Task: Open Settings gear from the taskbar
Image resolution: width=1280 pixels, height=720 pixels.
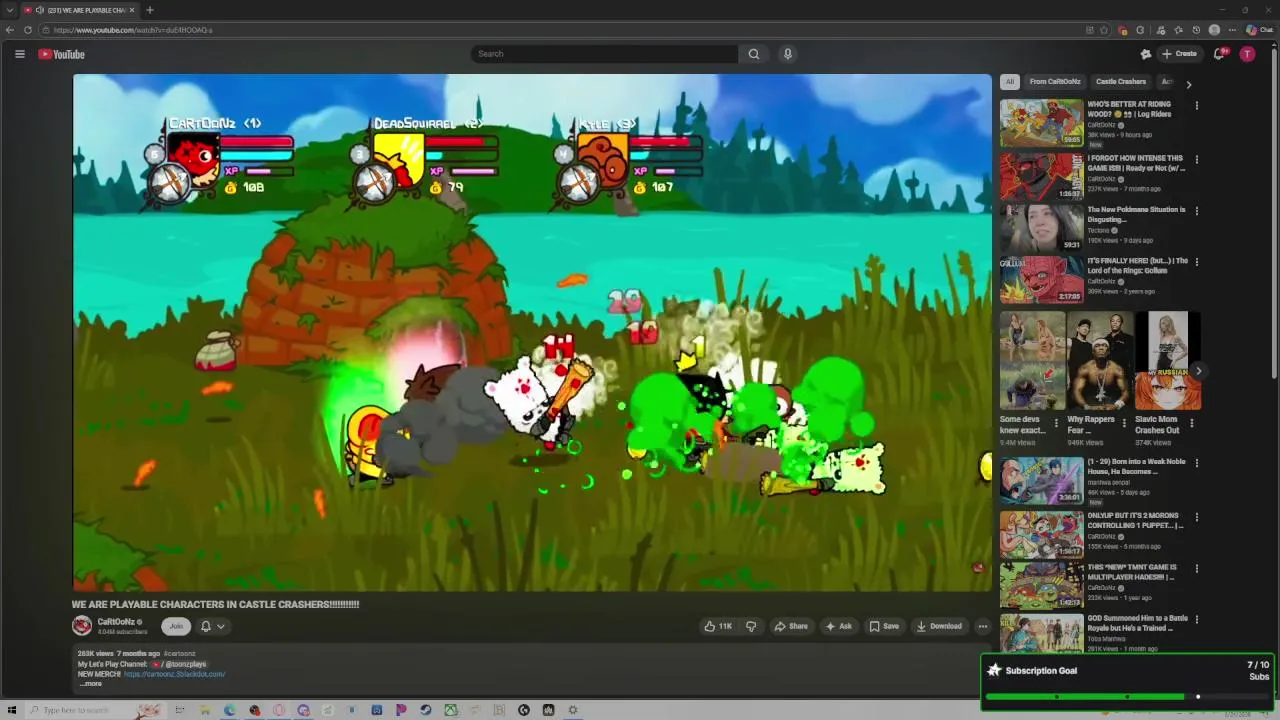Action: [573, 710]
